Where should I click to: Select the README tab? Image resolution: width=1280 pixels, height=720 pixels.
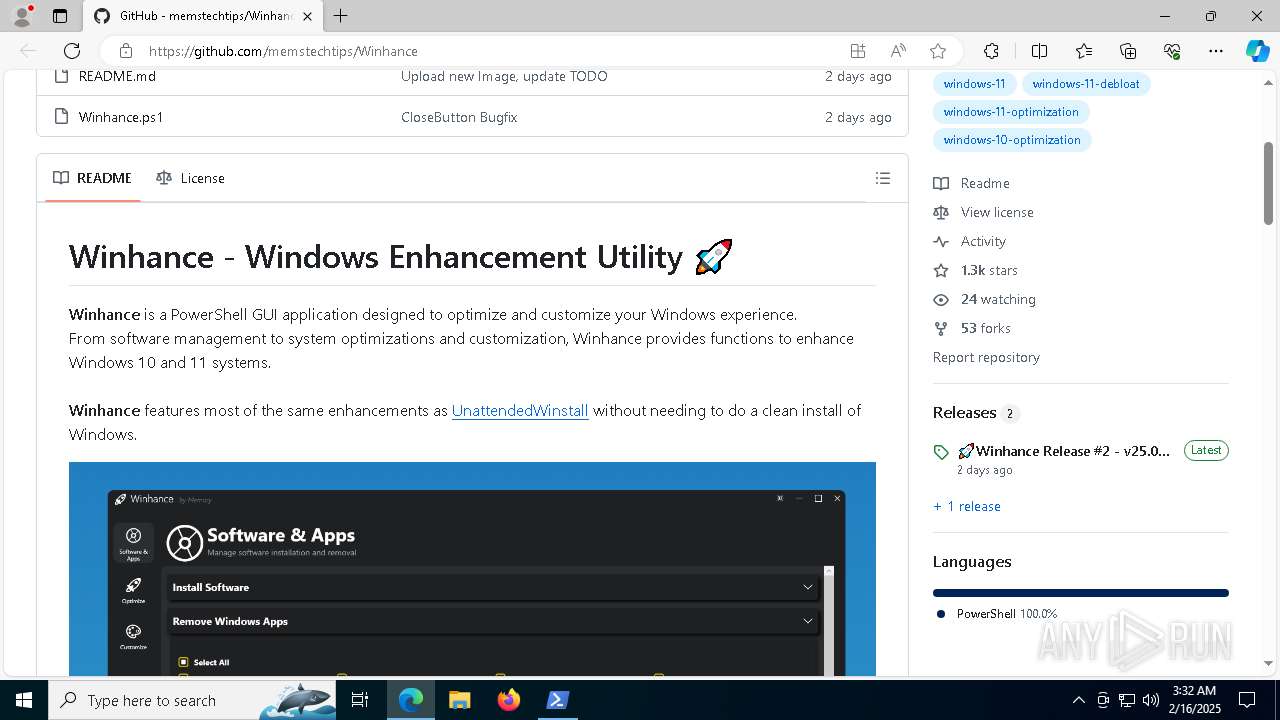point(92,178)
